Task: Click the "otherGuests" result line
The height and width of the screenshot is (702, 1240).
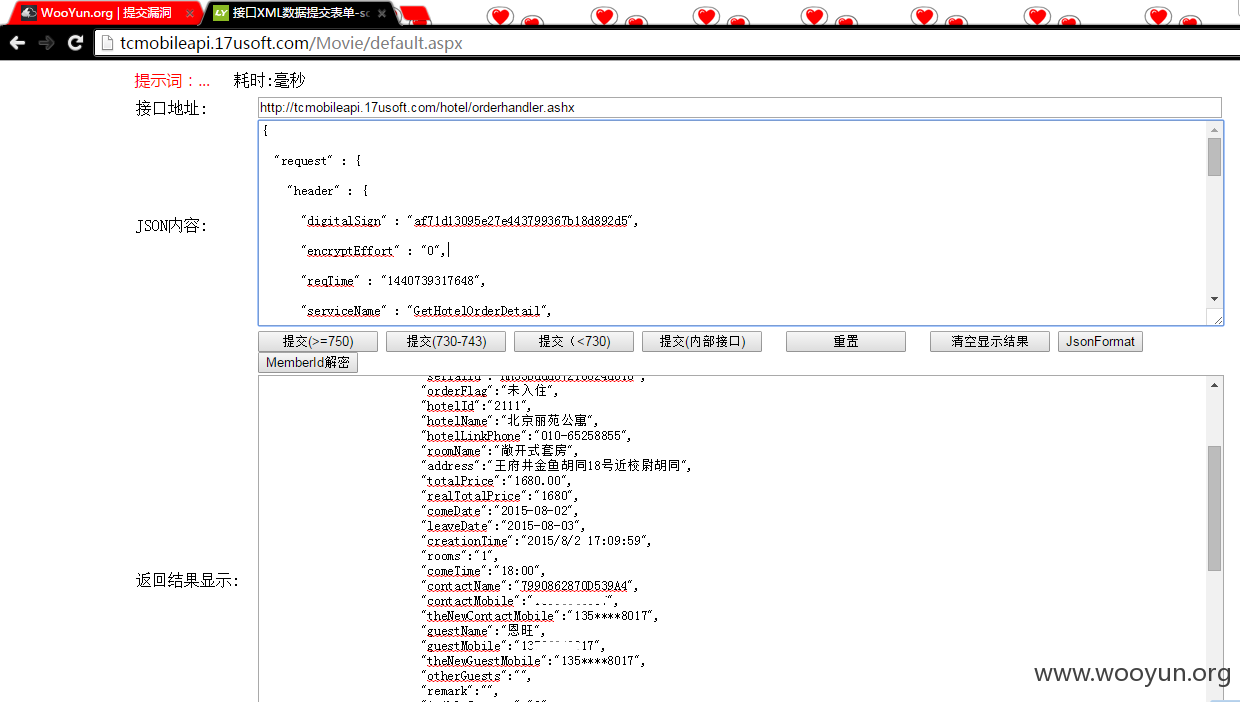Action: point(476,676)
